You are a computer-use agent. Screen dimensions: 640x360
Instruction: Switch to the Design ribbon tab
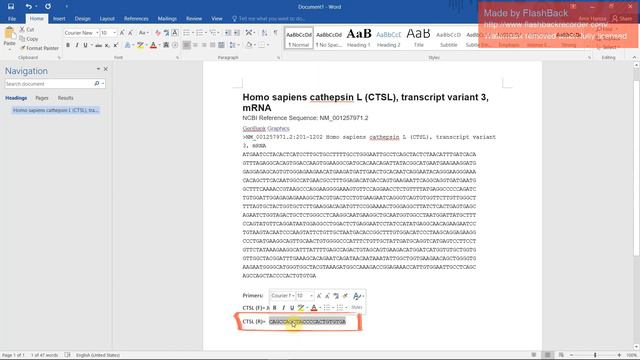pyautogui.click(x=82, y=19)
